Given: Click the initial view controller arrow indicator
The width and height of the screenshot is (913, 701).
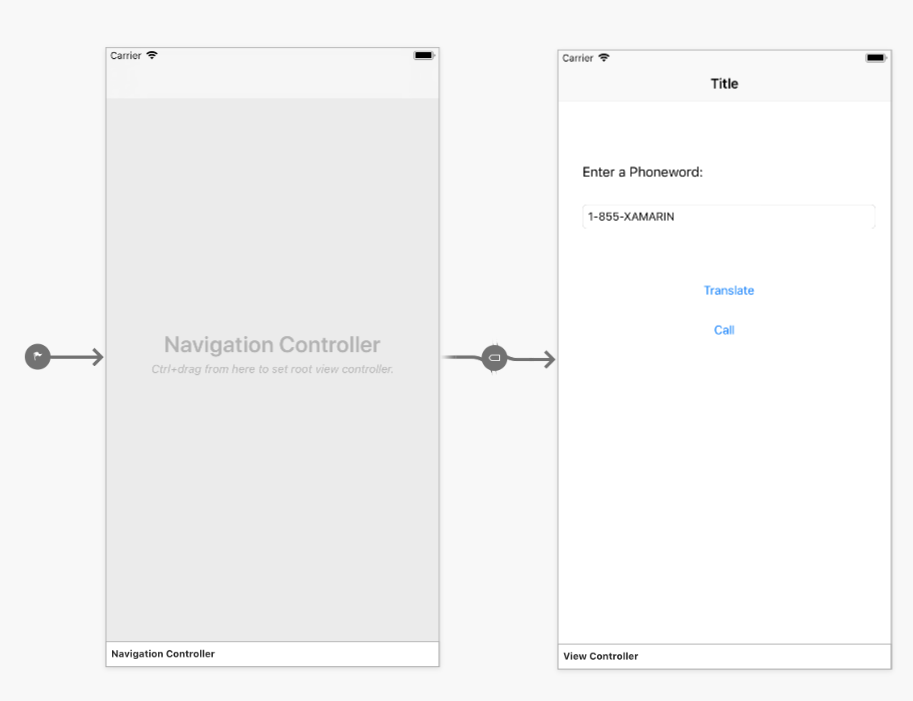Looking at the screenshot, I should (x=37, y=356).
